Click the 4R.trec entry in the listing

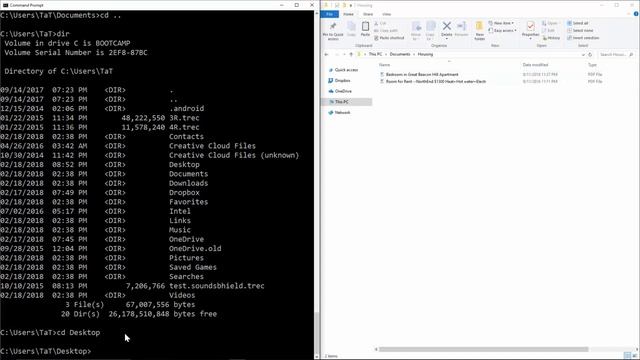click(x=184, y=127)
